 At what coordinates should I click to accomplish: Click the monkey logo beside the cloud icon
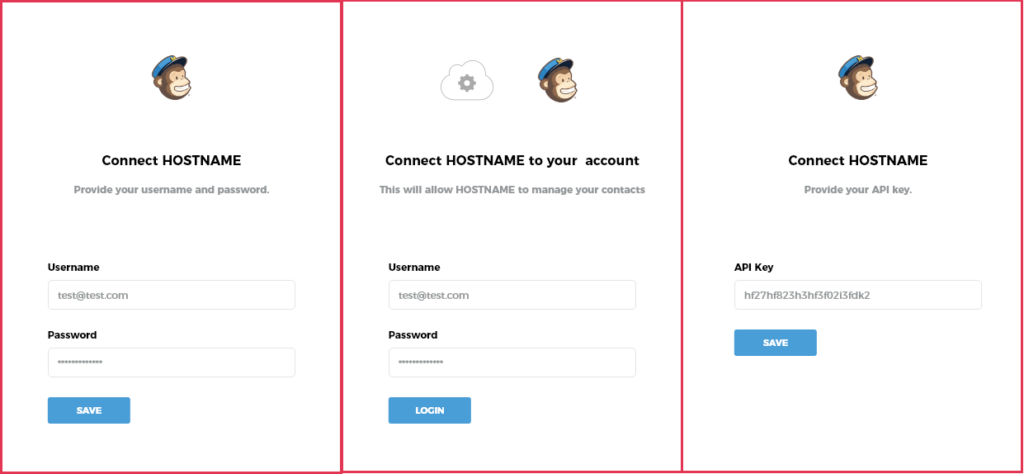click(x=558, y=78)
